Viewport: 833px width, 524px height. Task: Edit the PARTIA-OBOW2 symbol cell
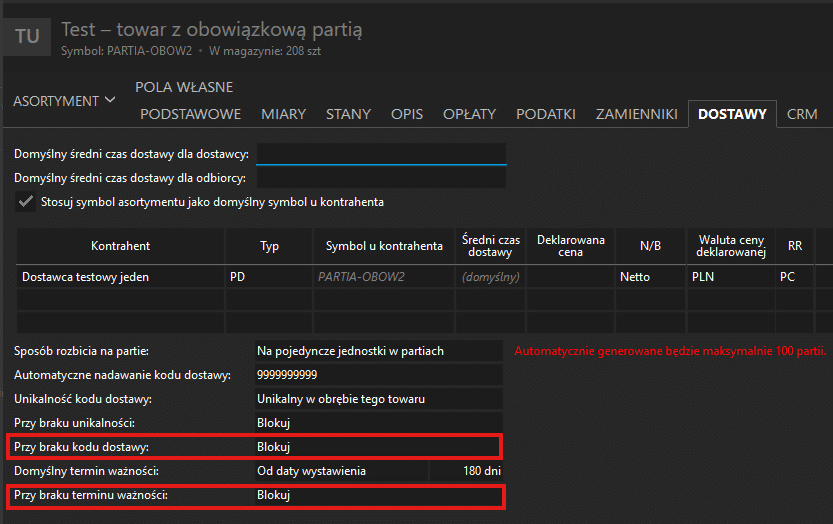point(384,277)
